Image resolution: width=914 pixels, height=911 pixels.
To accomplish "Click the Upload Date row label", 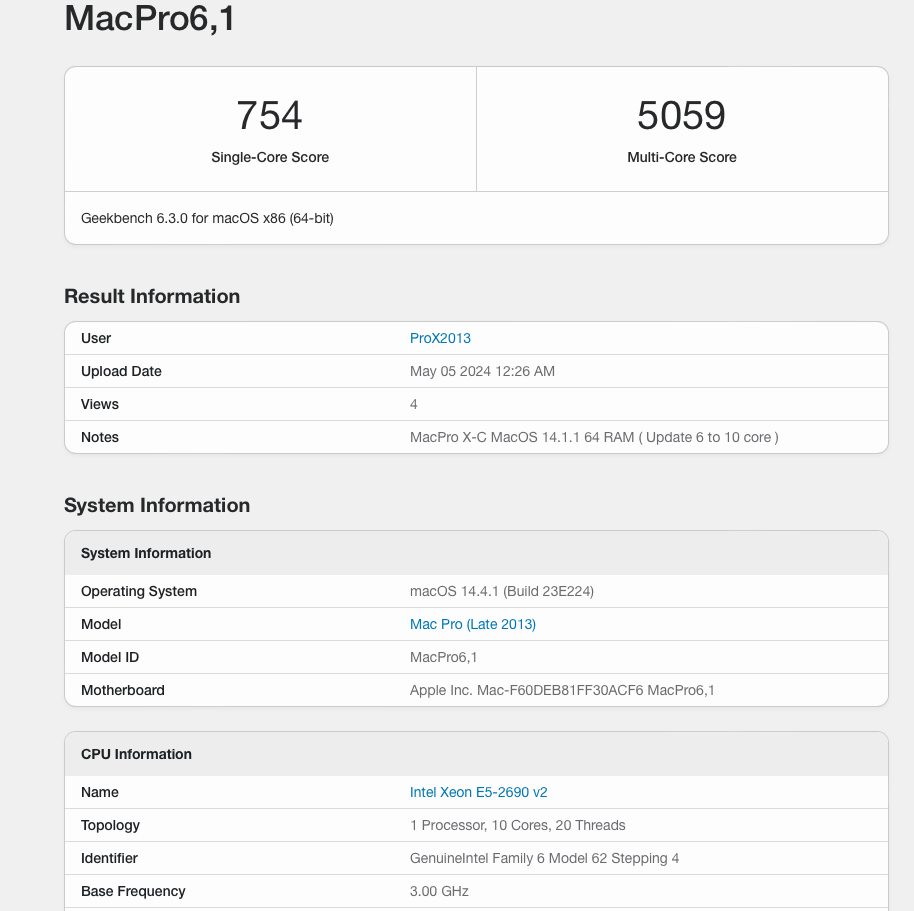I will [121, 371].
